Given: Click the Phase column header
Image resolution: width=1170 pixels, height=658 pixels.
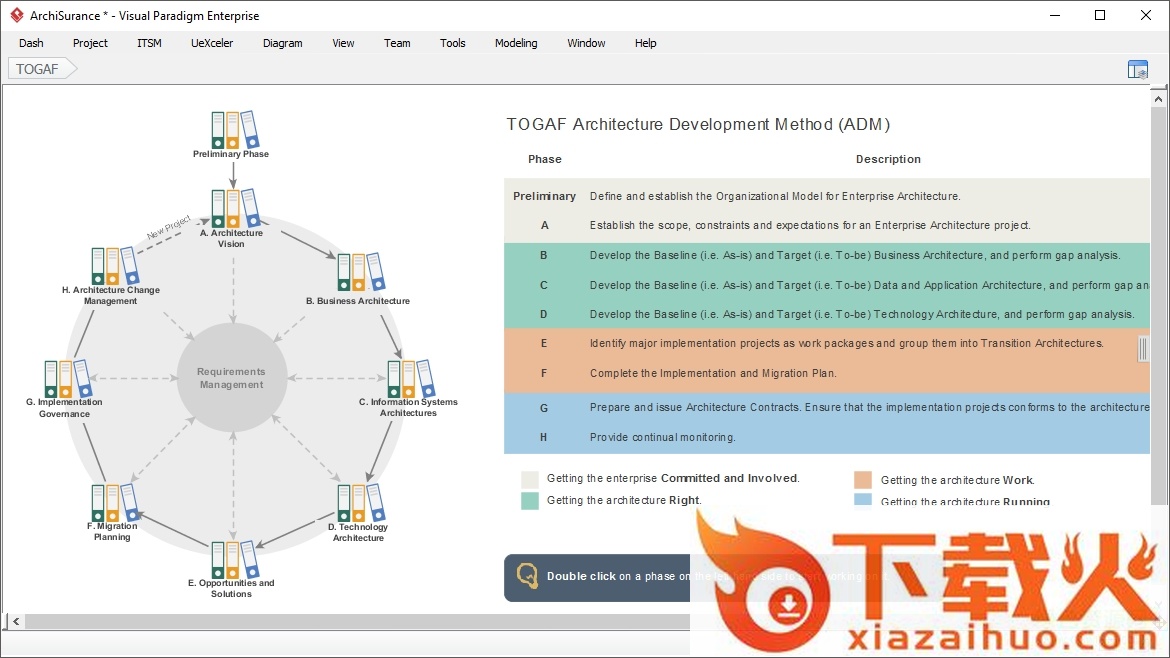Looking at the screenshot, I should click(545, 159).
